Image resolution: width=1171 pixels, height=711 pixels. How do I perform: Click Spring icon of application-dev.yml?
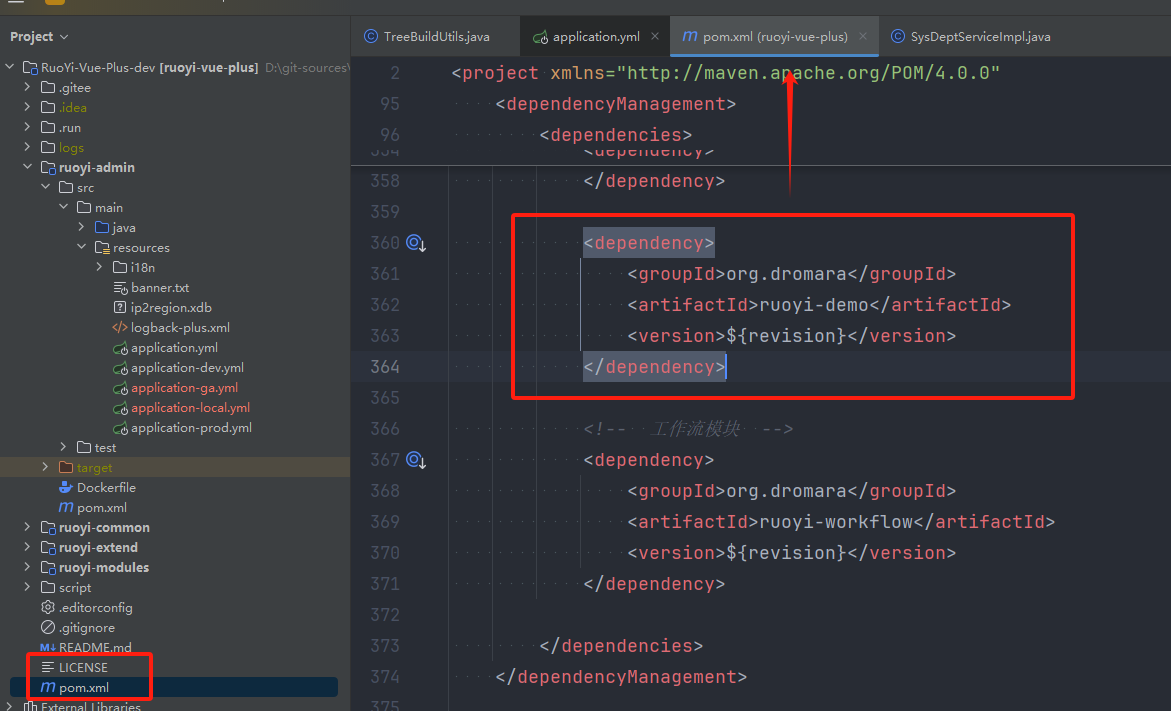pos(120,368)
